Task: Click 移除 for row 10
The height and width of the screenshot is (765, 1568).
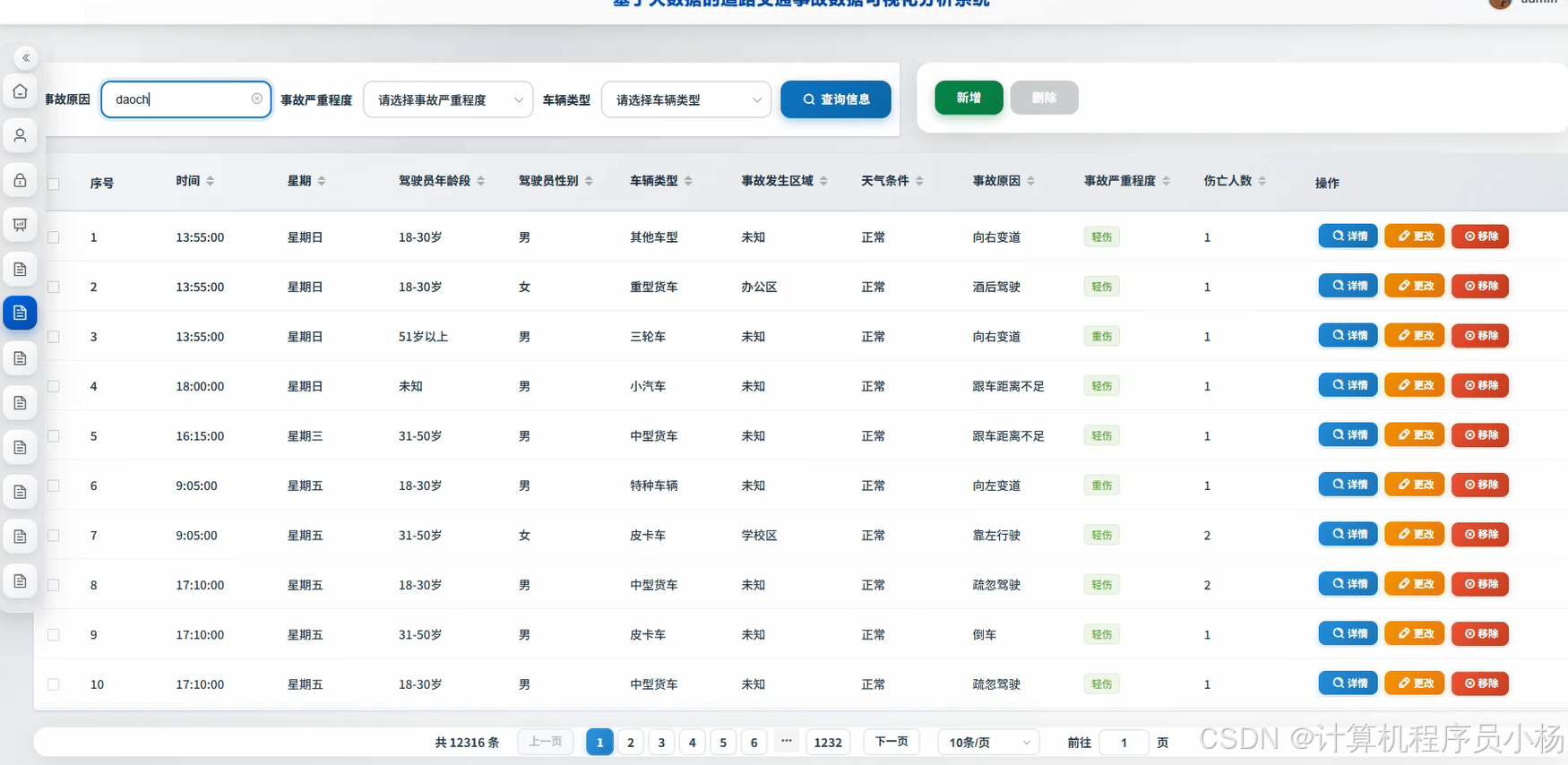Action: pyautogui.click(x=1480, y=683)
